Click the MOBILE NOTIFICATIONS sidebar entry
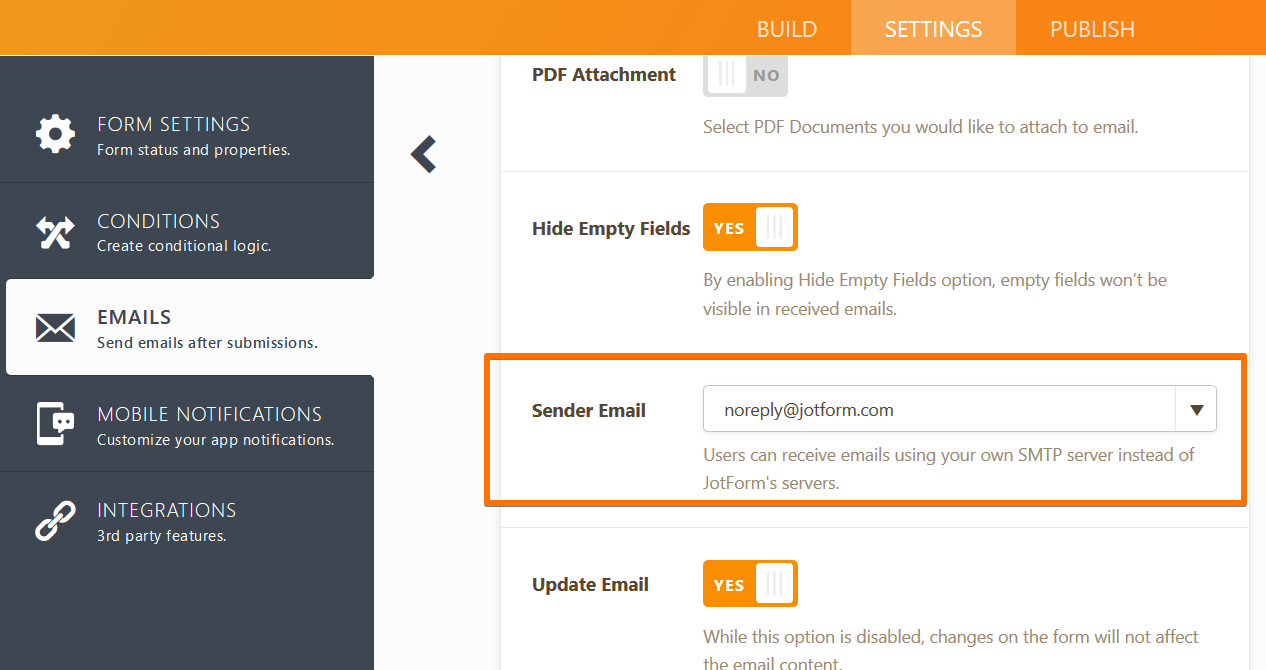The image size is (1266, 670). point(188,423)
